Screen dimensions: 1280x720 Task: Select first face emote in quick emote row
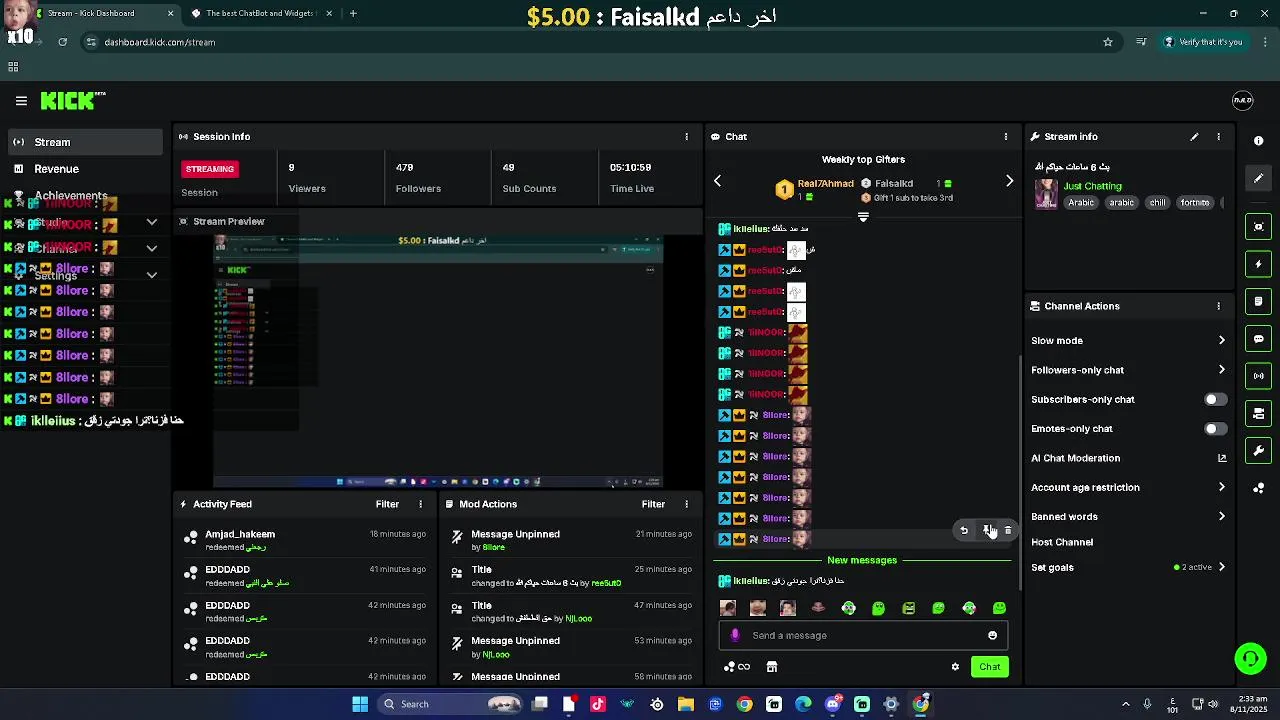(728, 608)
